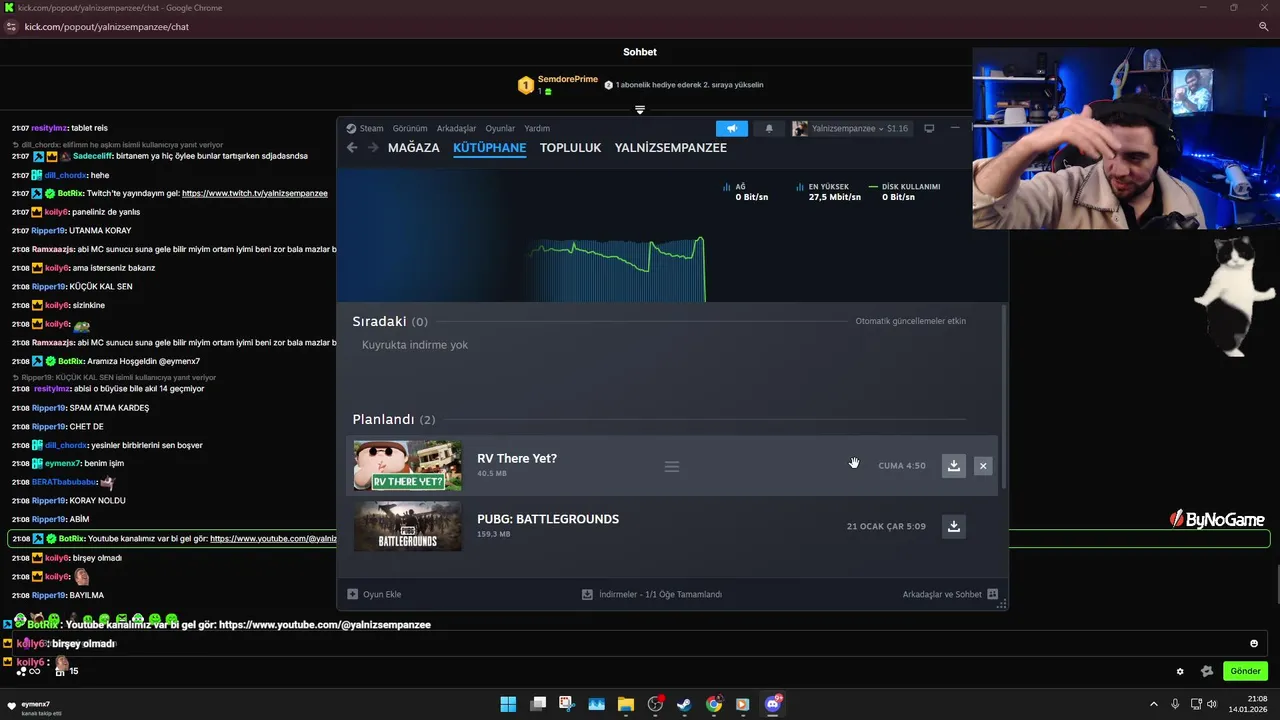Image resolution: width=1280 pixels, height=720 pixels.
Task: Show hidden system tray icons
Action: click(x=1153, y=704)
